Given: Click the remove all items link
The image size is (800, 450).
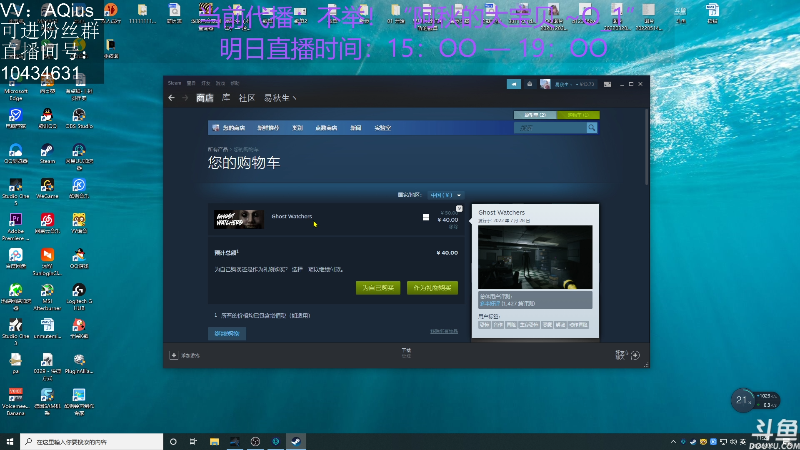Looking at the screenshot, I should [x=444, y=332].
